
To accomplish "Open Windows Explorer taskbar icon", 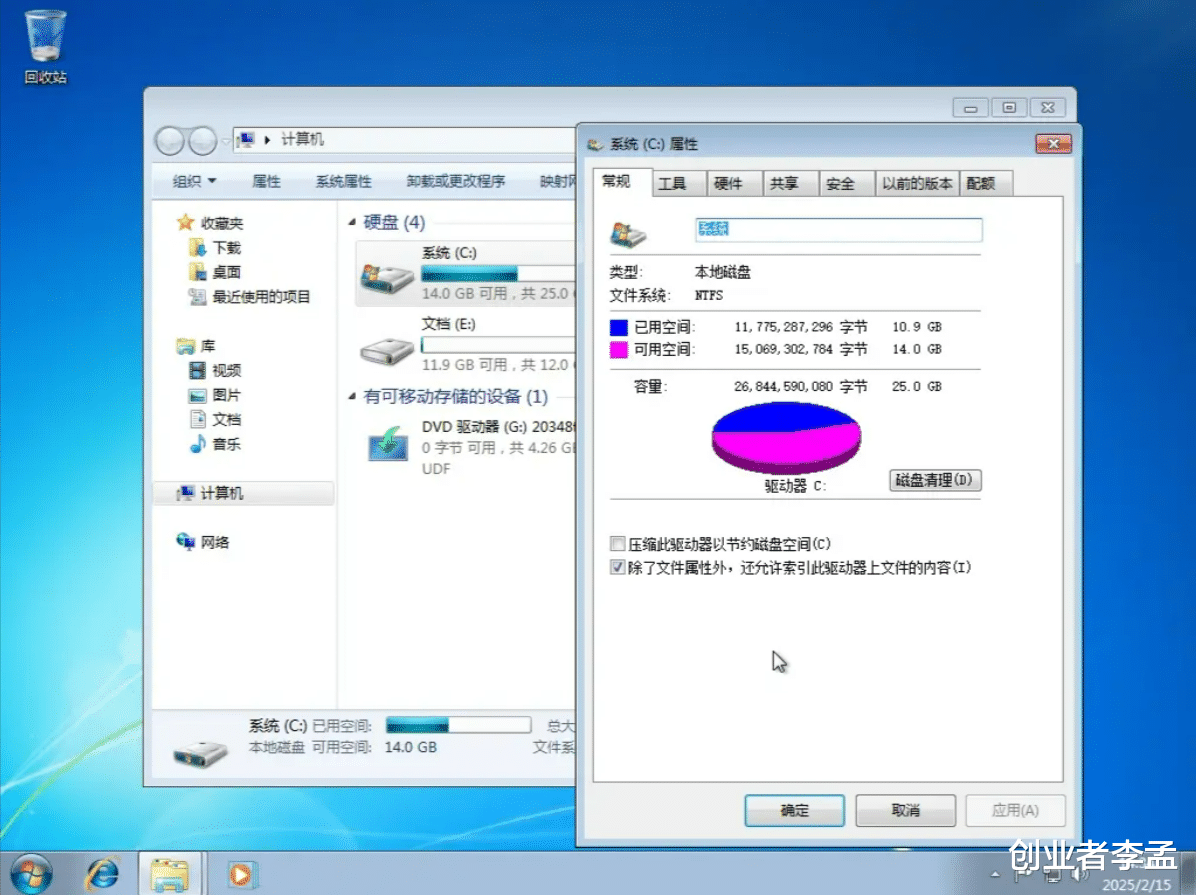I will pyautogui.click(x=169, y=875).
